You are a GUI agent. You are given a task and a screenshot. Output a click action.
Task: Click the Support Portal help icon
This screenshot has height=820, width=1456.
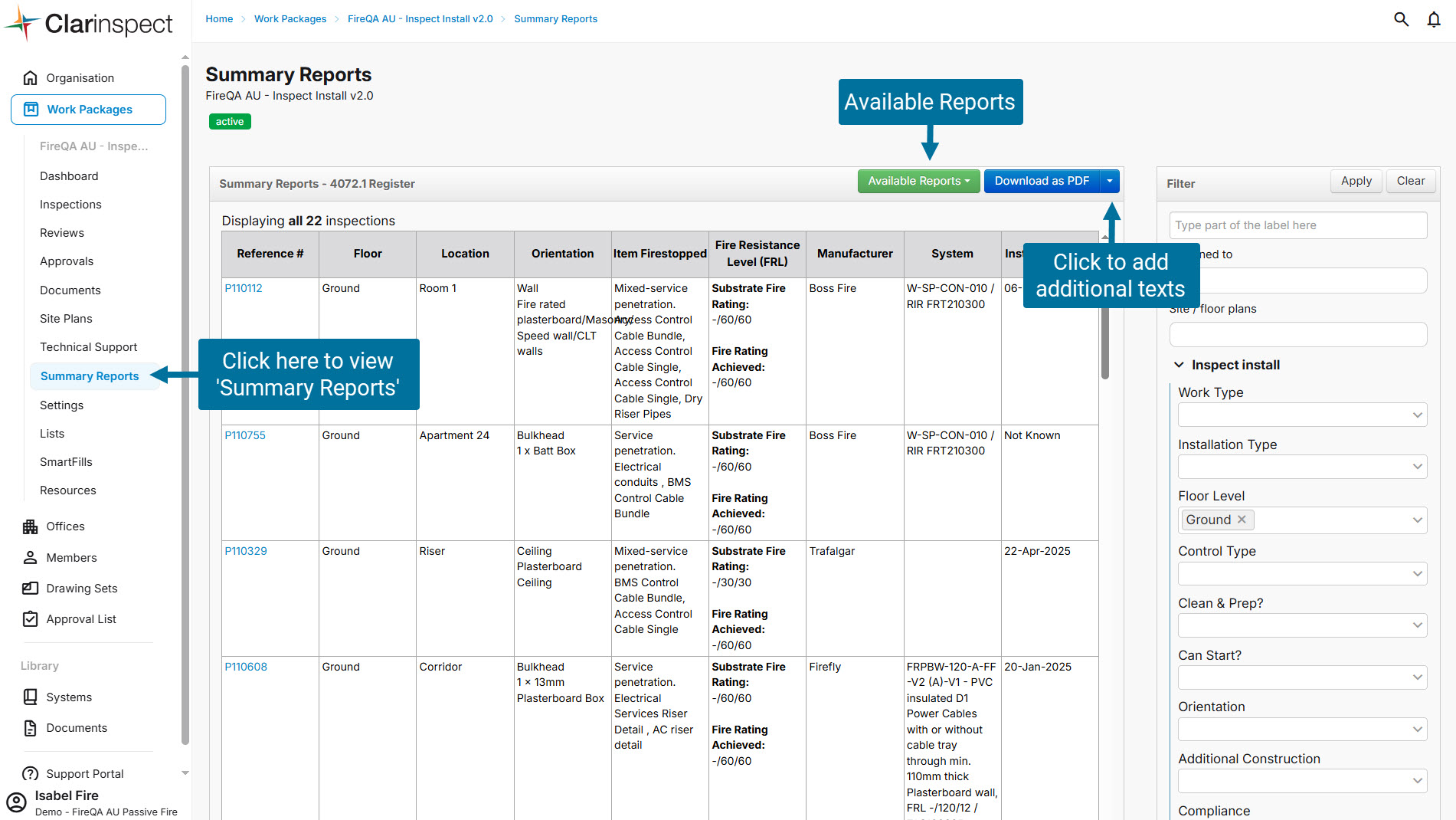click(31, 773)
